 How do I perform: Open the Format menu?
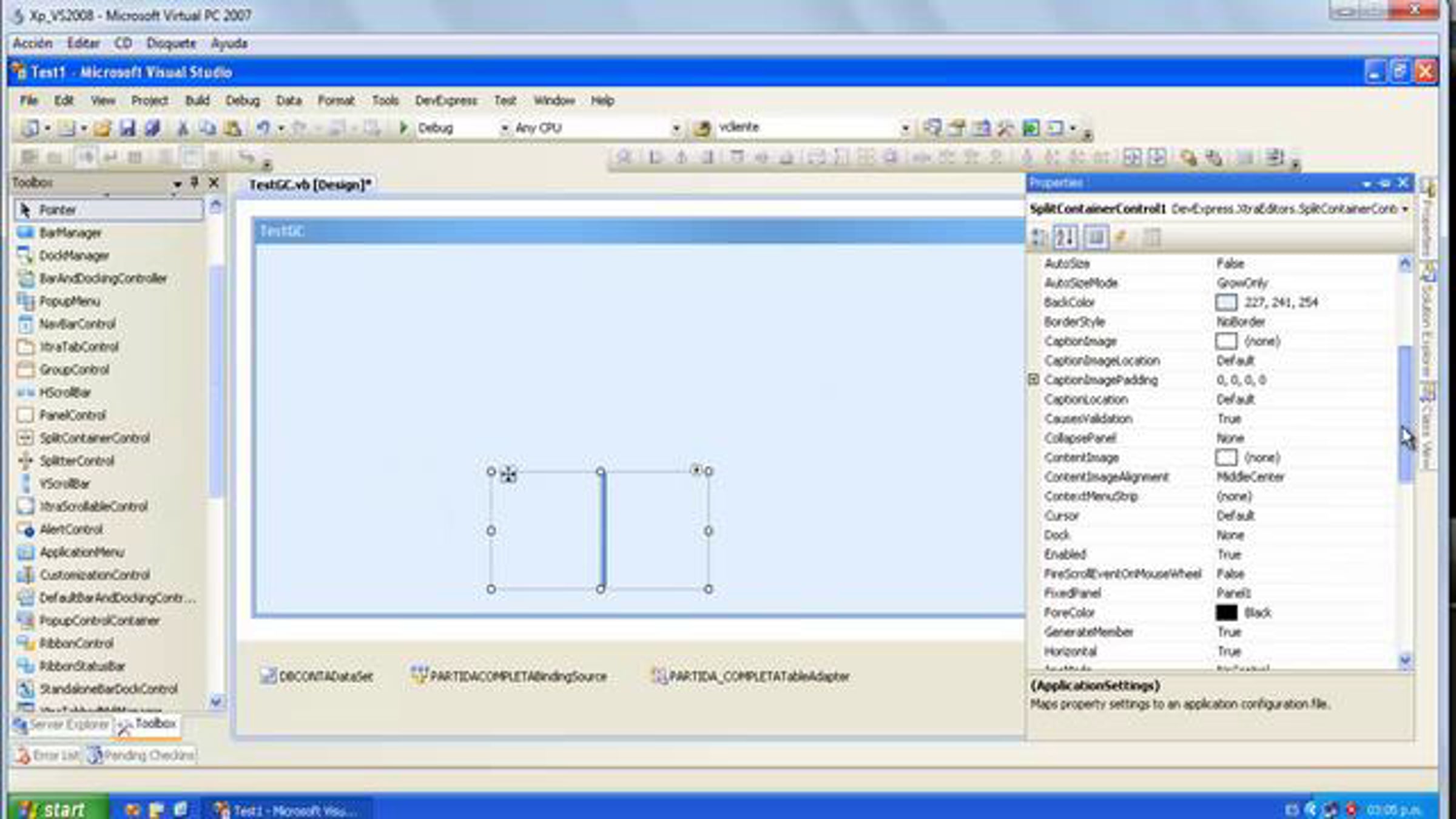click(336, 101)
